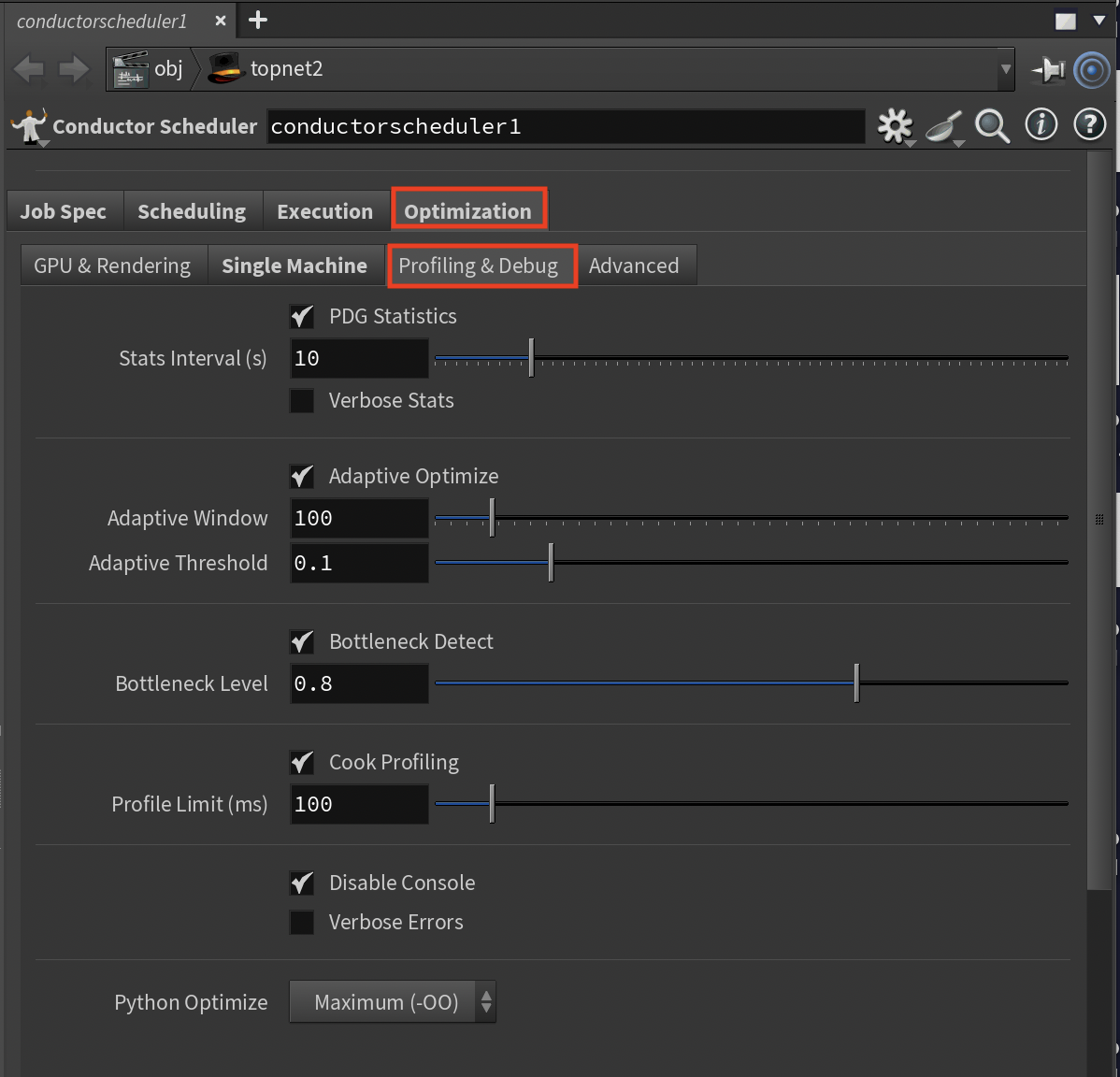Toggle the pin pane icon
1120x1077 pixels.
point(1048,70)
